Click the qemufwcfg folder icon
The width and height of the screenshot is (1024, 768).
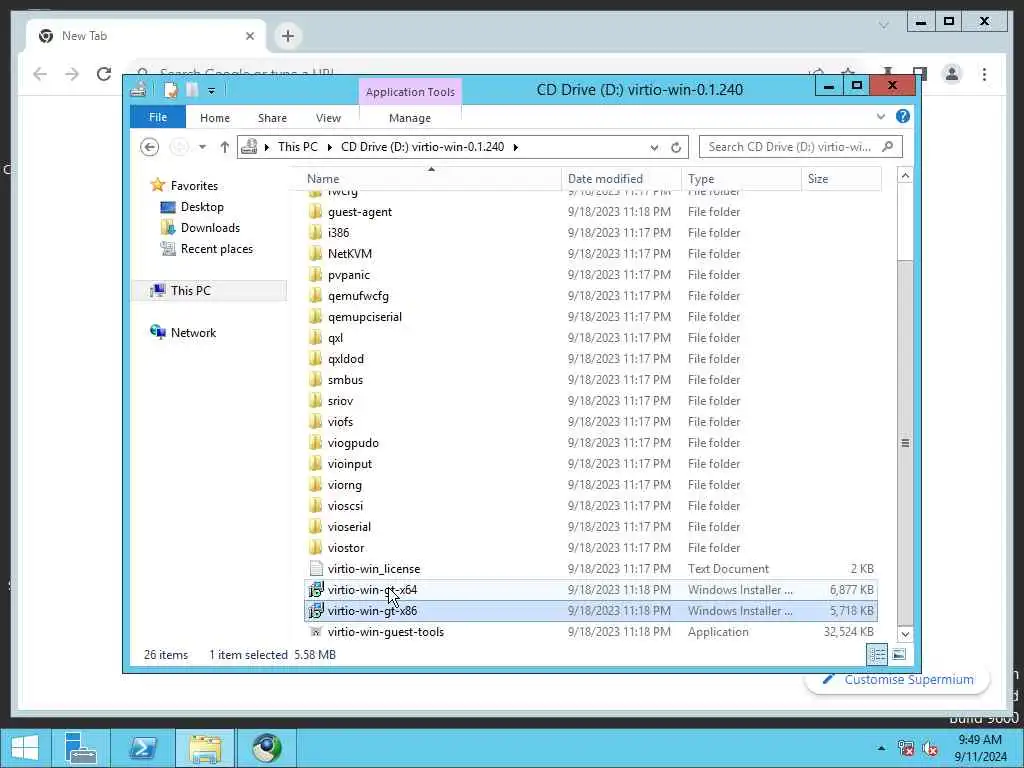(x=316, y=296)
